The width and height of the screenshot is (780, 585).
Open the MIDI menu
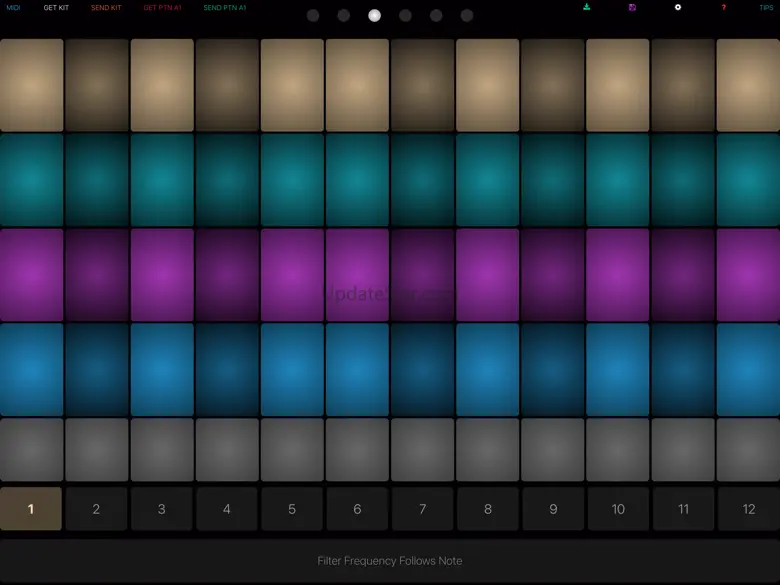point(13,8)
